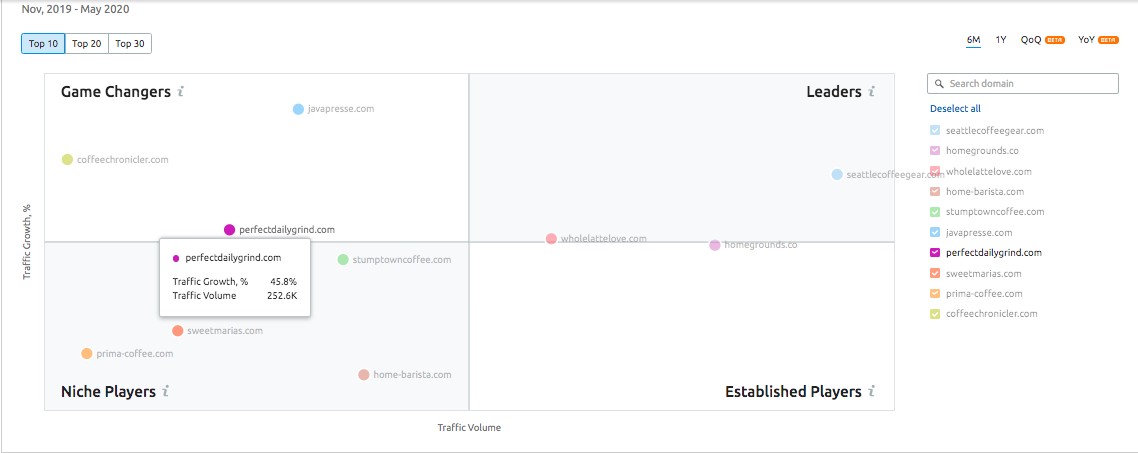Click the Search domain field
This screenshot has height=453, width=1138.
1023,83
